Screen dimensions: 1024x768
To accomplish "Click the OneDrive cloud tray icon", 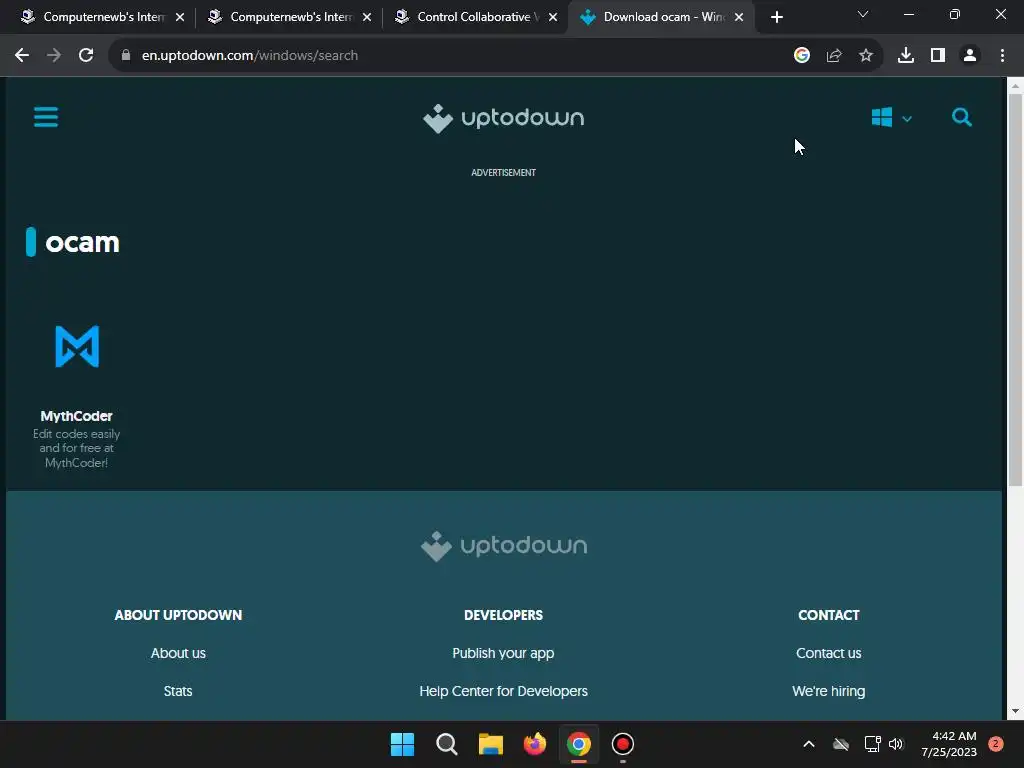I will tap(841, 744).
